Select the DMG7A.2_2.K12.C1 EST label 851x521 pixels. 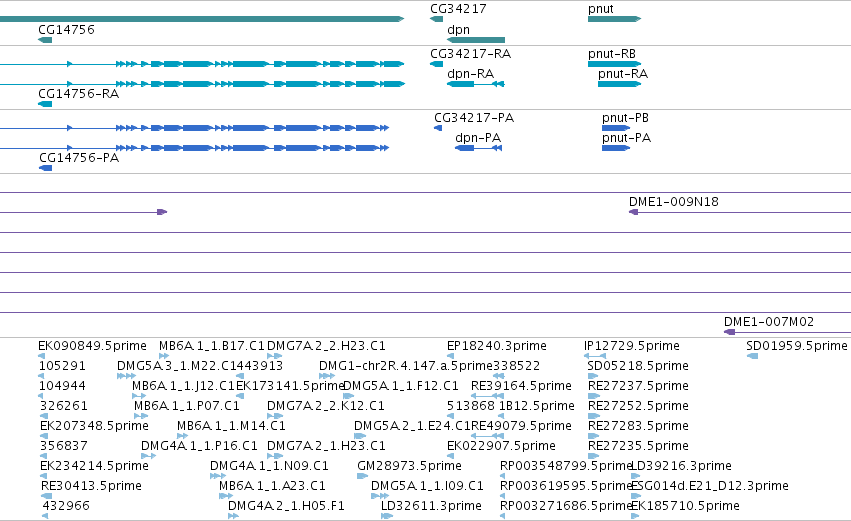click(326, 405)
